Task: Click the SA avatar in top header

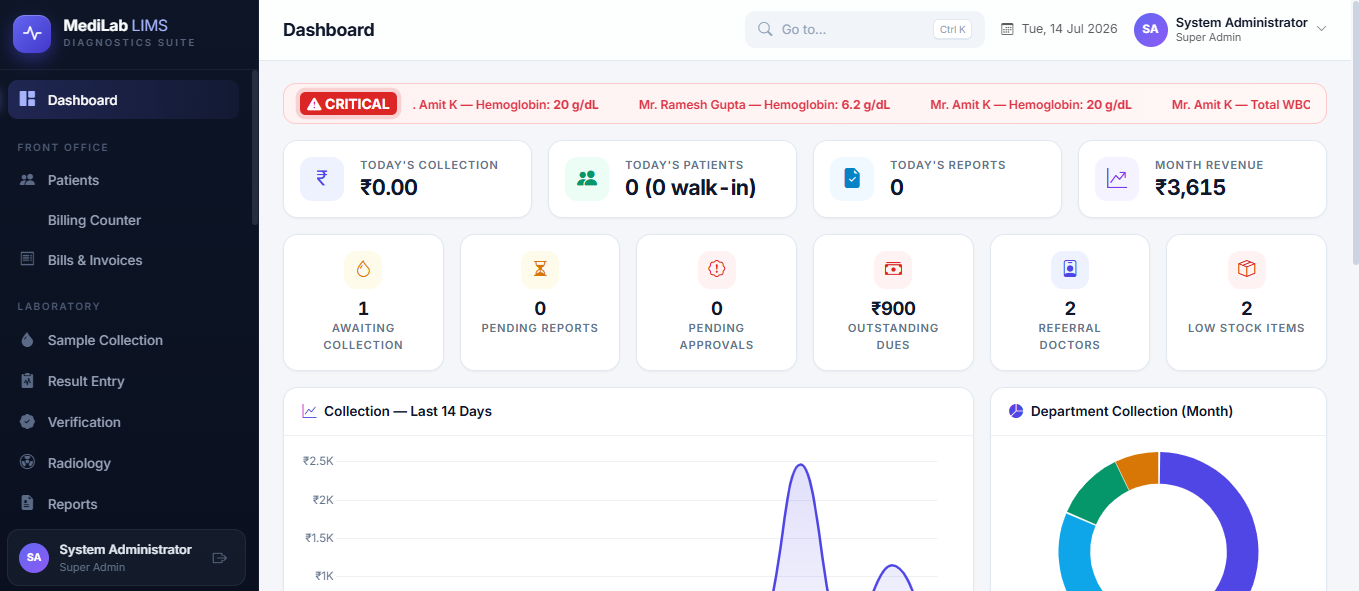Action: coord(1151,29)
